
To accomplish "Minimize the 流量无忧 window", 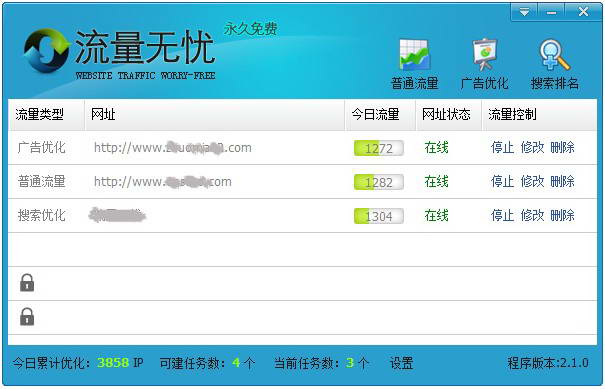I will [x=551, y=12].
